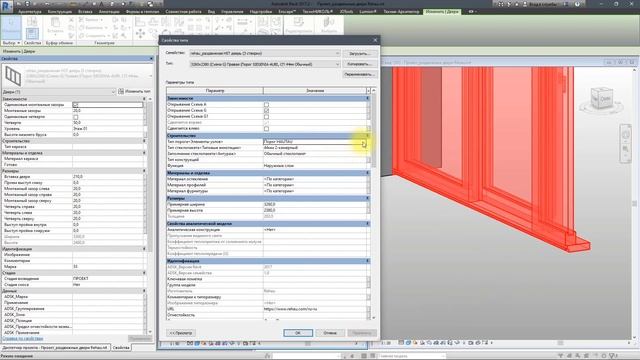Image resolution: width=640 pixels, height=360 pixels.
Task: Click the Help question mark icon
Action: (577, 4)
